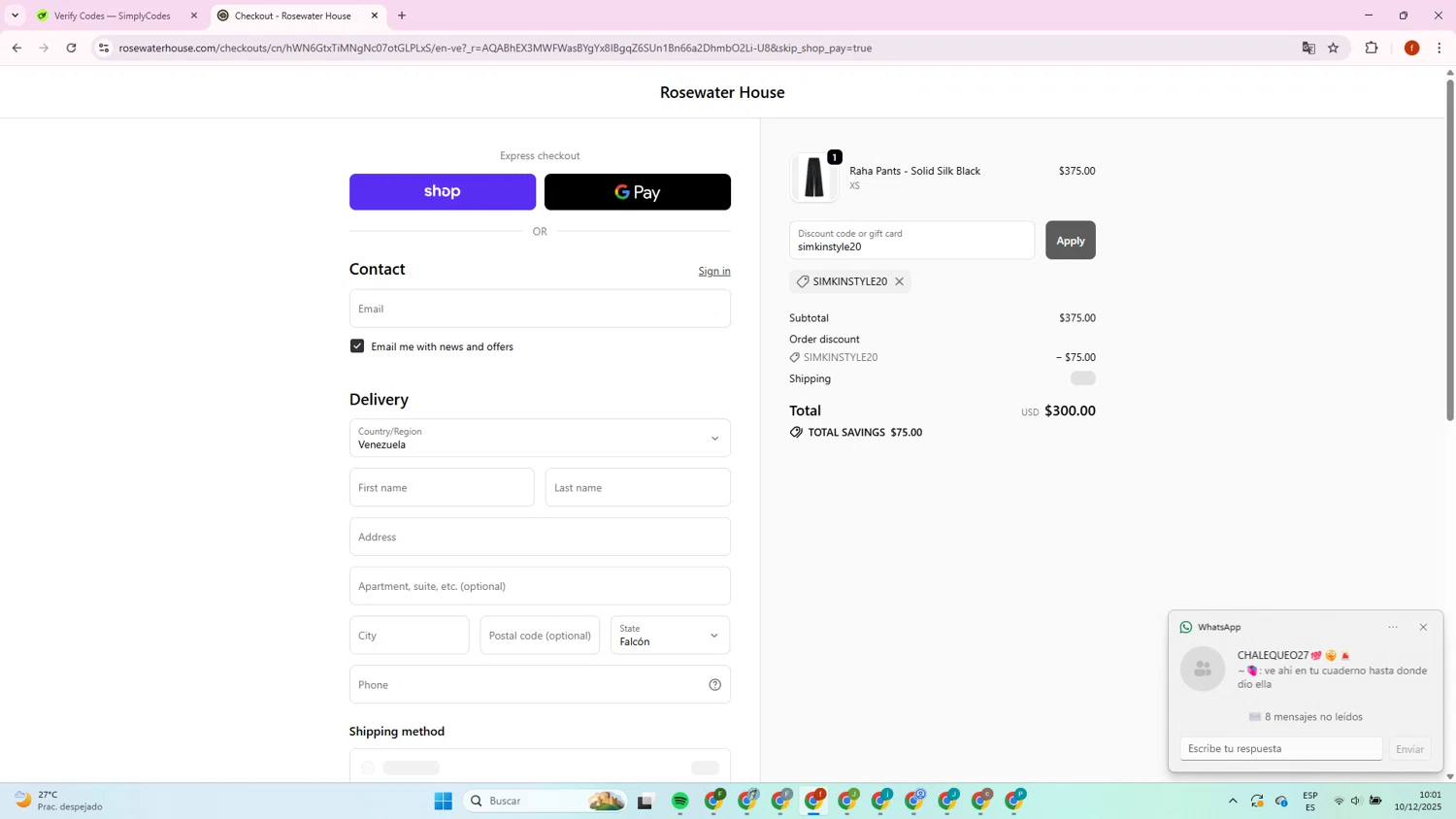Click the $300.00 total amount
The width and height of the screenshot is (1456, 819).
pos(1070,410)
